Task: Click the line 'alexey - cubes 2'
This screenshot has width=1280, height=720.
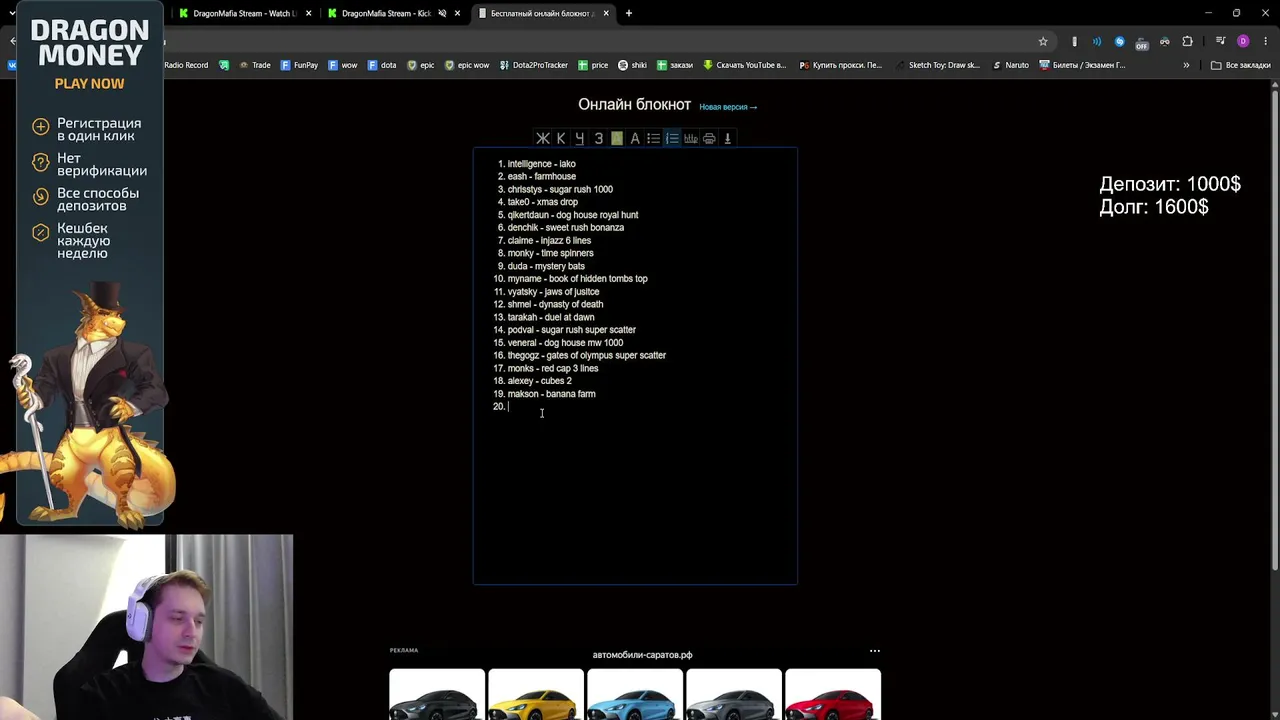Action: (539, 381)
